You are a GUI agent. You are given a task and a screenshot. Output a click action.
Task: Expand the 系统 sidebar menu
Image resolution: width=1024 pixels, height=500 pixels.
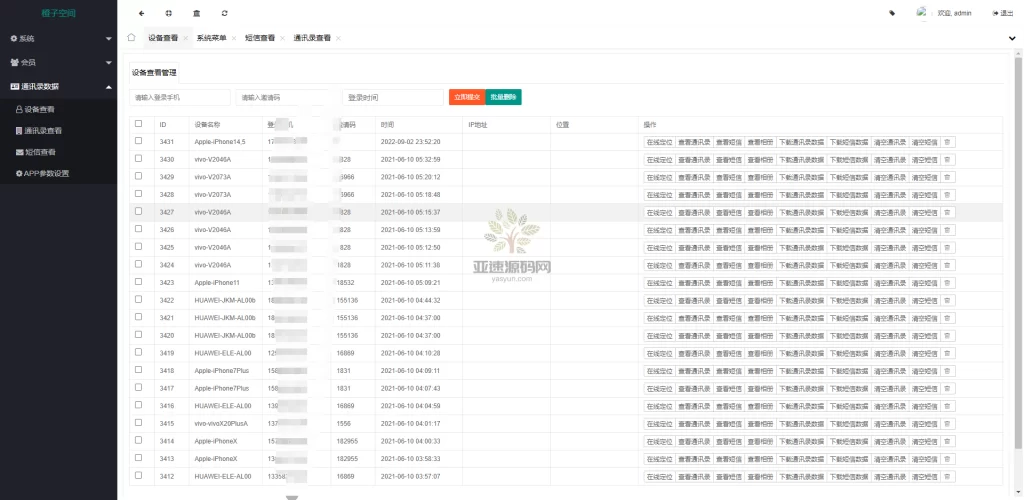click(59, 39)
